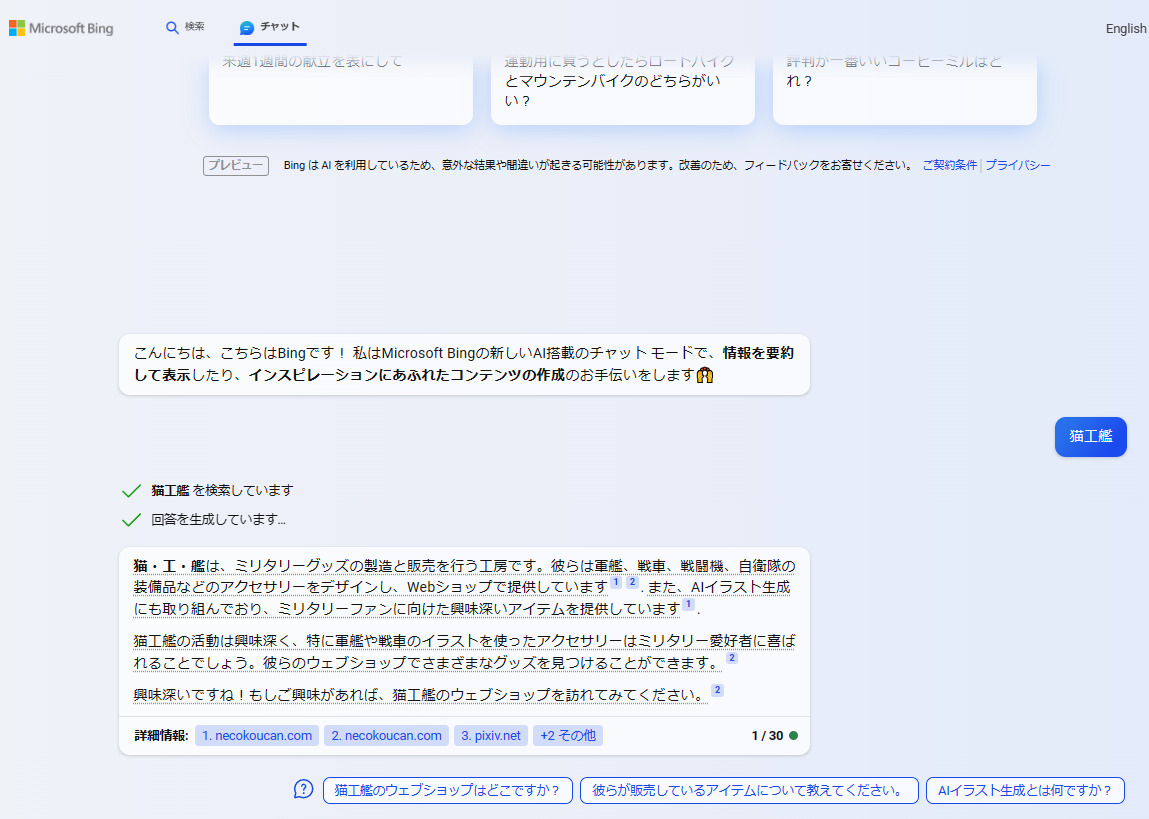The height and width of the screenshot is (819, 1149).
Task: Click the checkmark beside 回答を生成しています
Action: pyautogui.click(x=131, y=520)
